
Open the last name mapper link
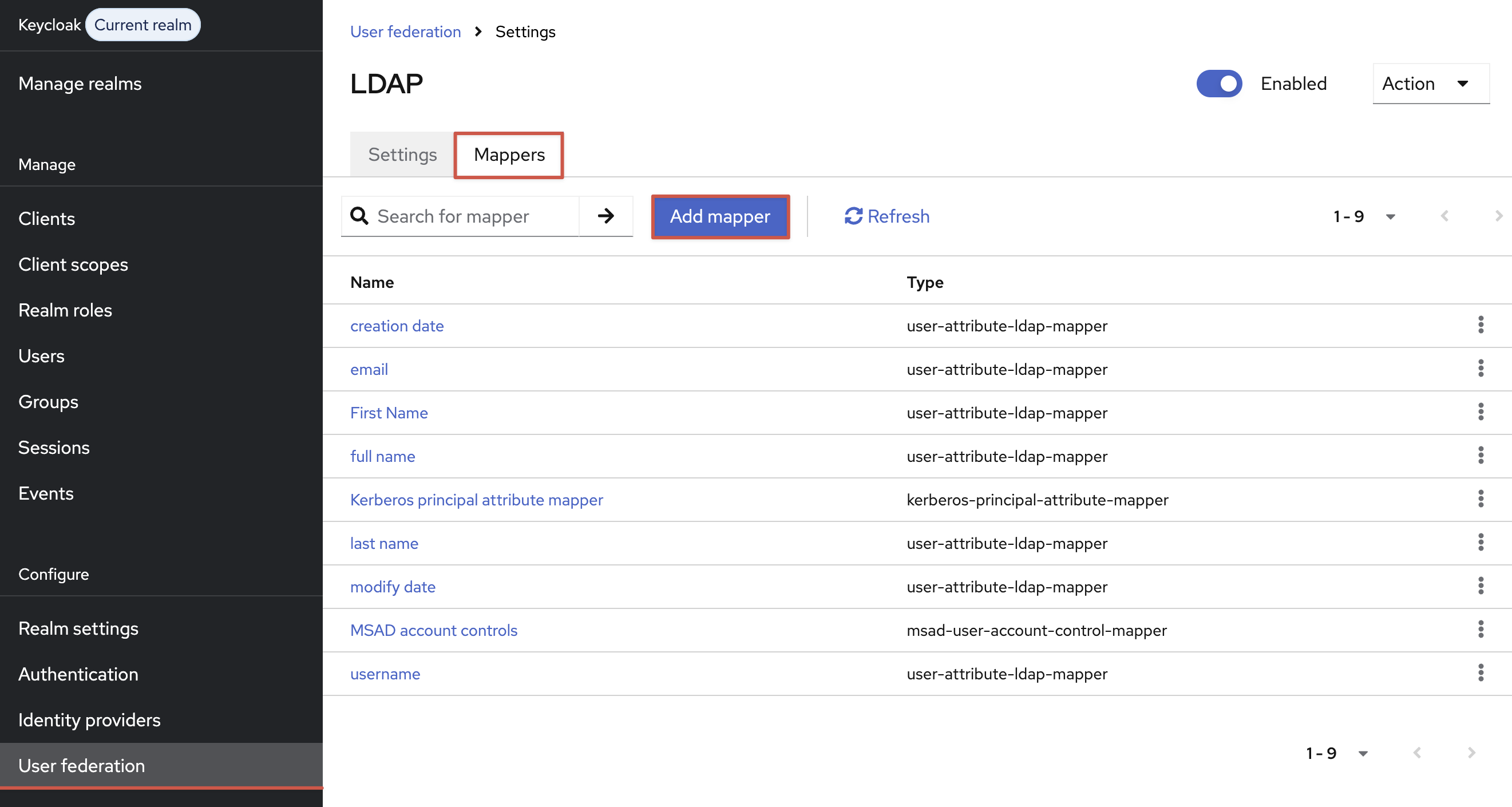tap(384, 543)
